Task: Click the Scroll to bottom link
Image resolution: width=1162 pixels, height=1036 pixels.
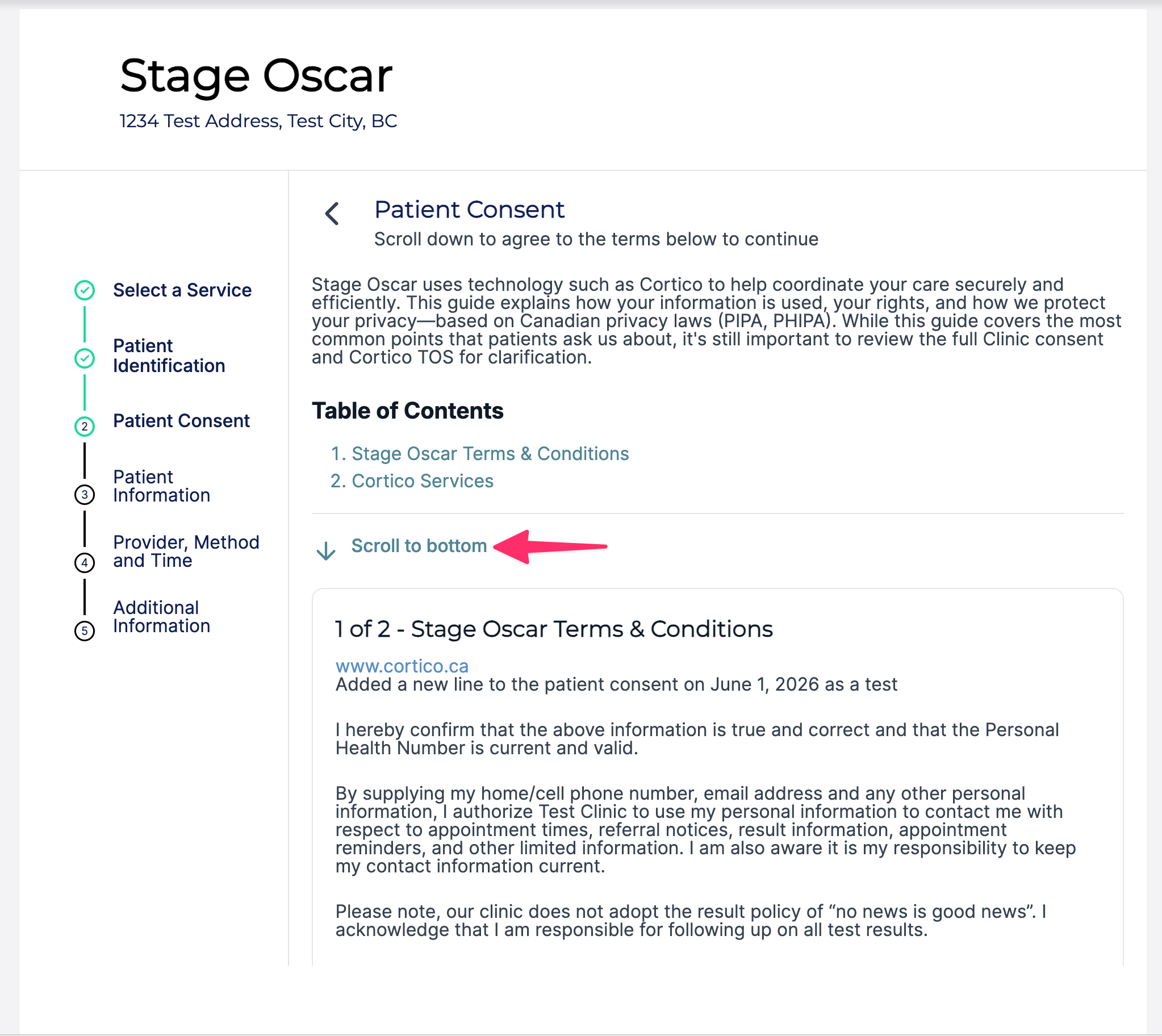Action: point(419,546)
